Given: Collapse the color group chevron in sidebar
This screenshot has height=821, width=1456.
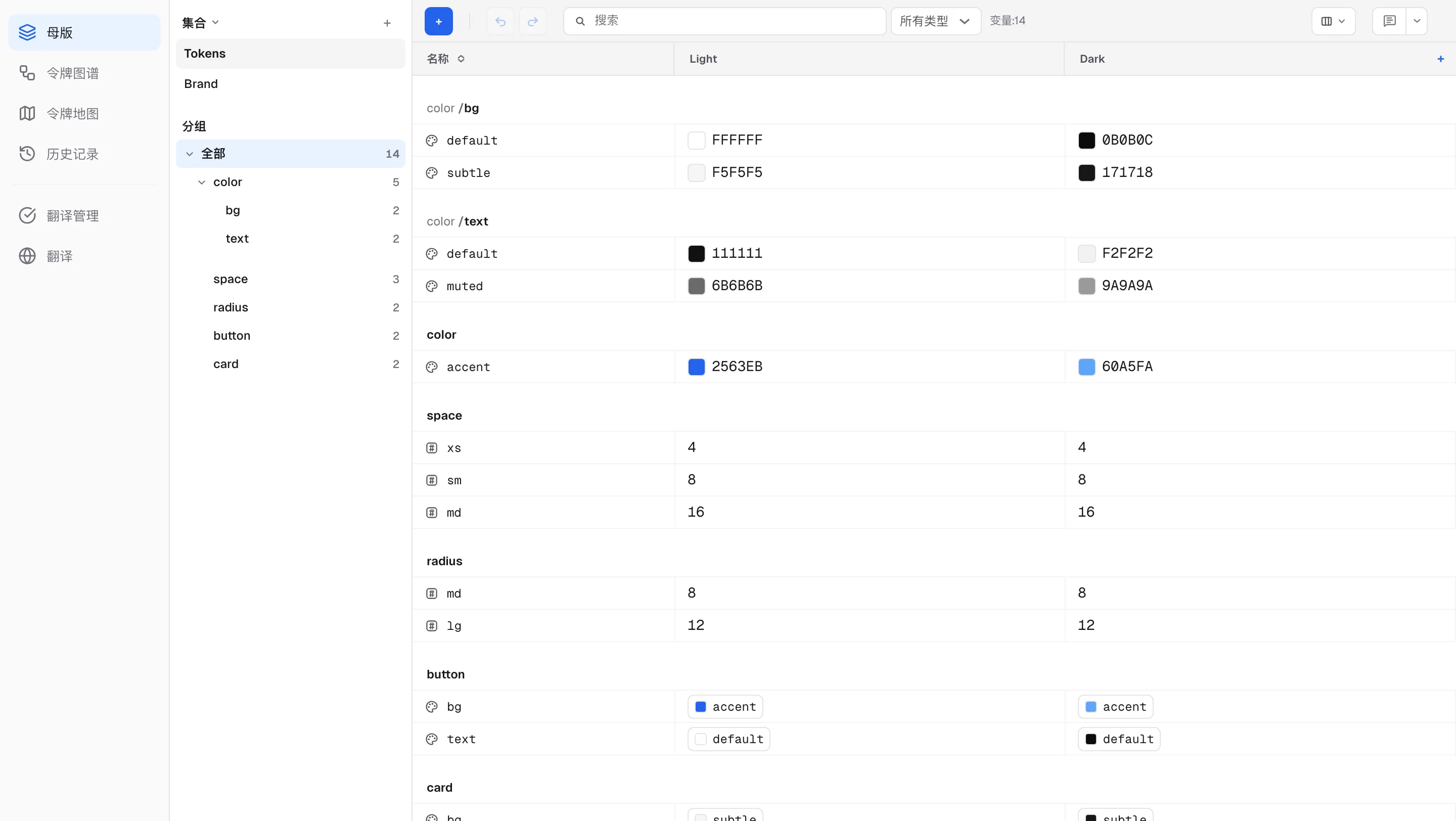Looking at the screenshot, I should 201,182.
